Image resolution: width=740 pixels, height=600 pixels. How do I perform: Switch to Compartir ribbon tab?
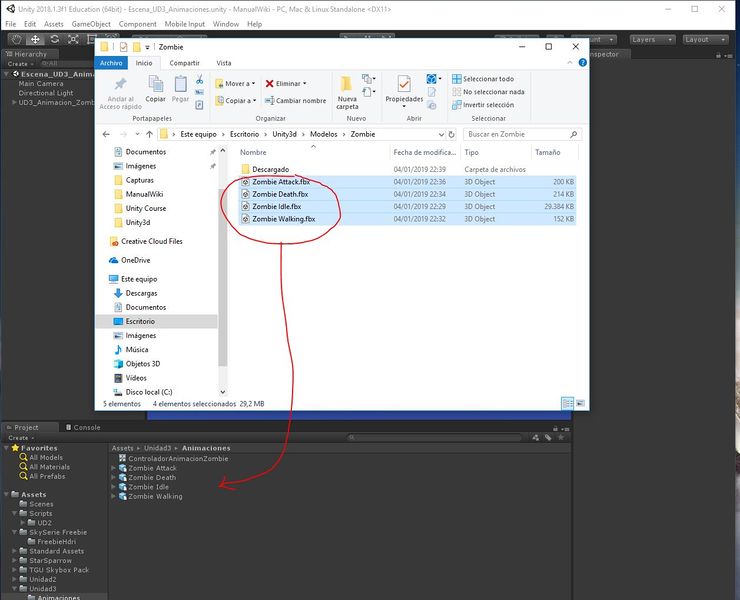pyautogui.click(x=185, y=63)
